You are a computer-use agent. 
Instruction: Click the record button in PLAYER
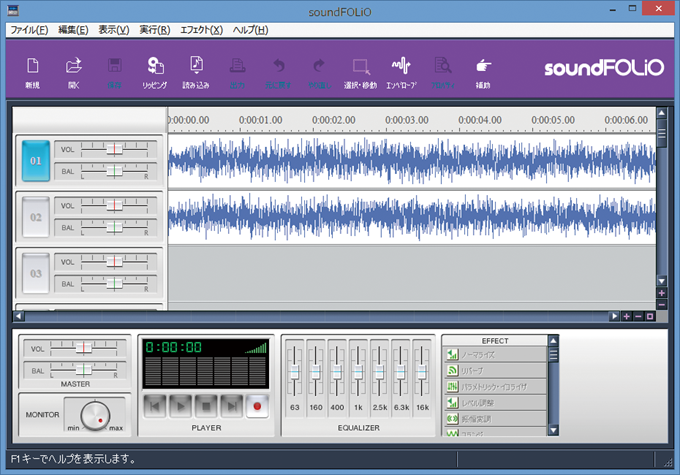257,406
